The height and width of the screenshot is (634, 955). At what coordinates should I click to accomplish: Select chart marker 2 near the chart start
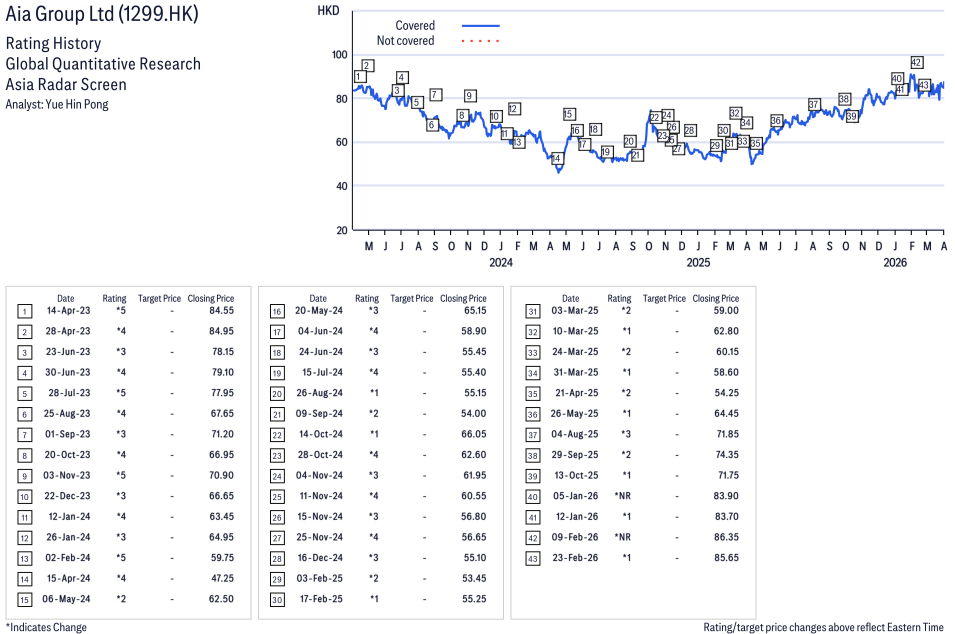tap(367, 66)
